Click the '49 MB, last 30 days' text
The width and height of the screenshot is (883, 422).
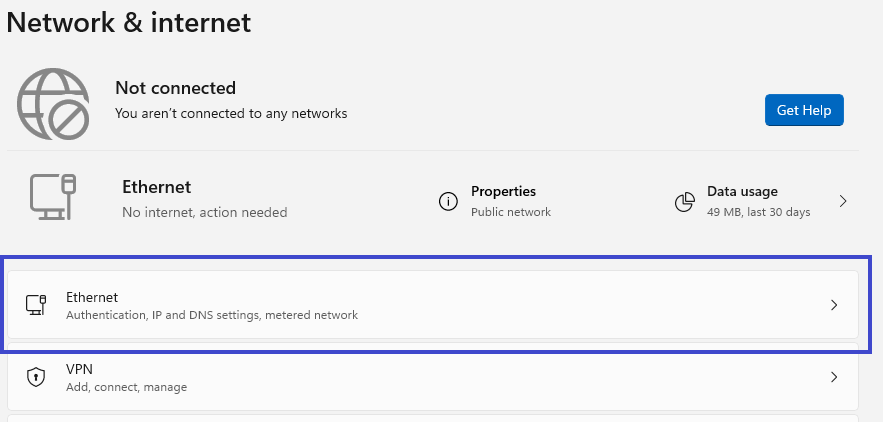tap(758, 212)
